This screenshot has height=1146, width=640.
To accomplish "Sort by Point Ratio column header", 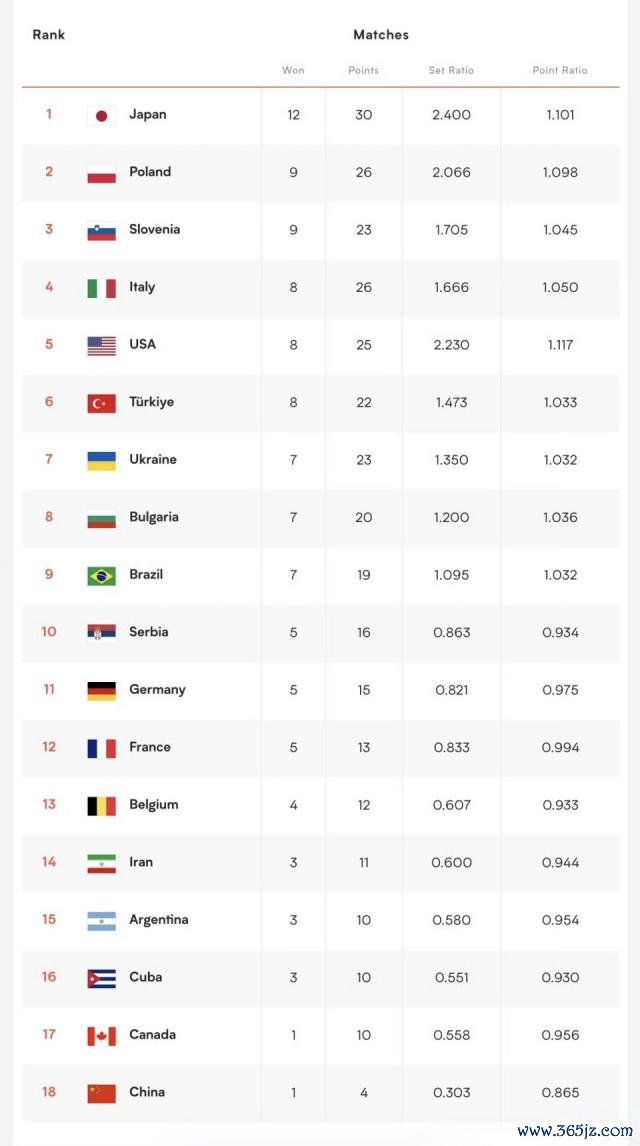I will pyautogui.click(x=560, y=71).
